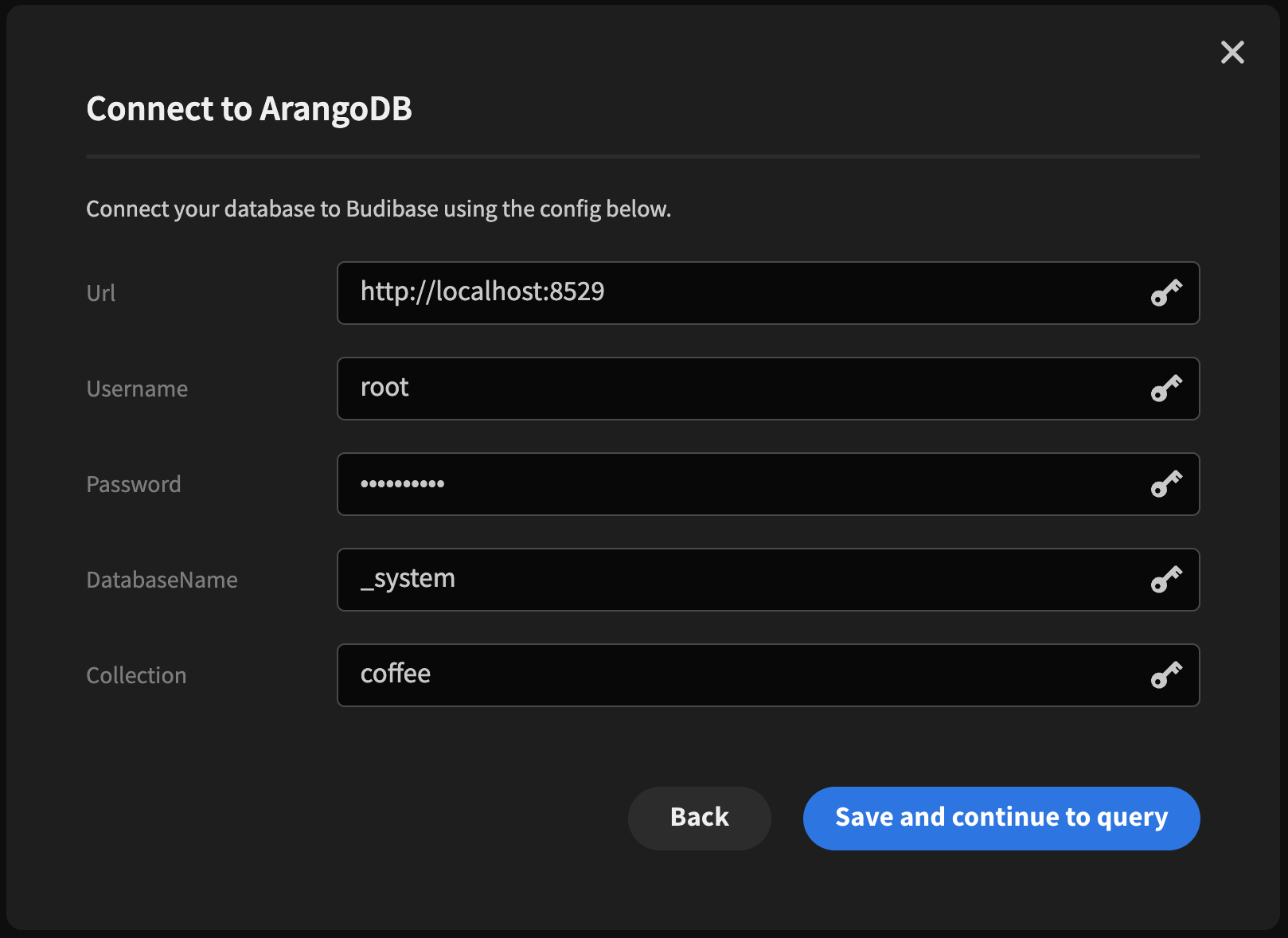Click the key icon in the Username field
1288x938 pixels.
click(1166, 389)
